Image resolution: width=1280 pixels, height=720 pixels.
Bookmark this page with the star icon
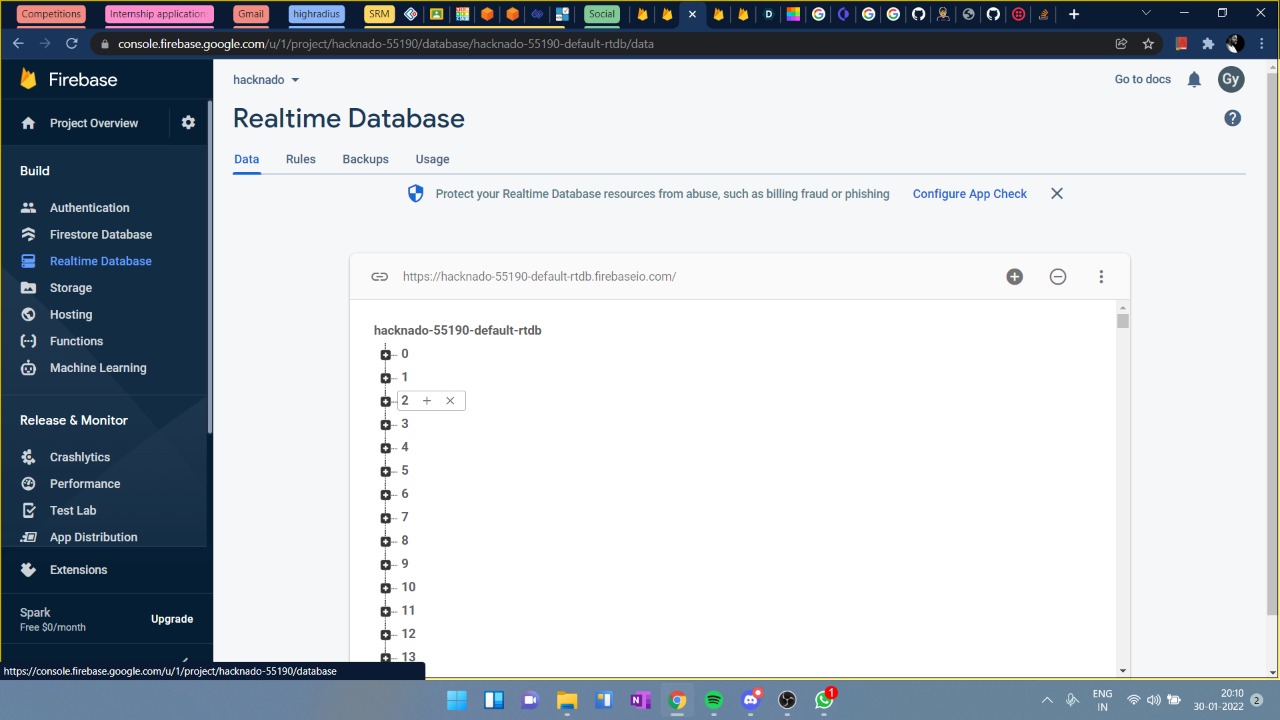click(1148, 44)
